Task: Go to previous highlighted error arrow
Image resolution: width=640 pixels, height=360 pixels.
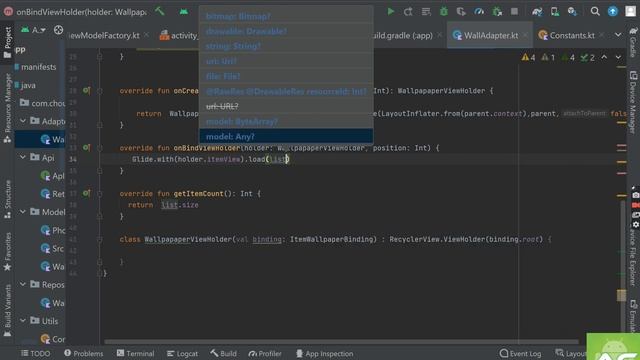Action: (x=604, y=58)
